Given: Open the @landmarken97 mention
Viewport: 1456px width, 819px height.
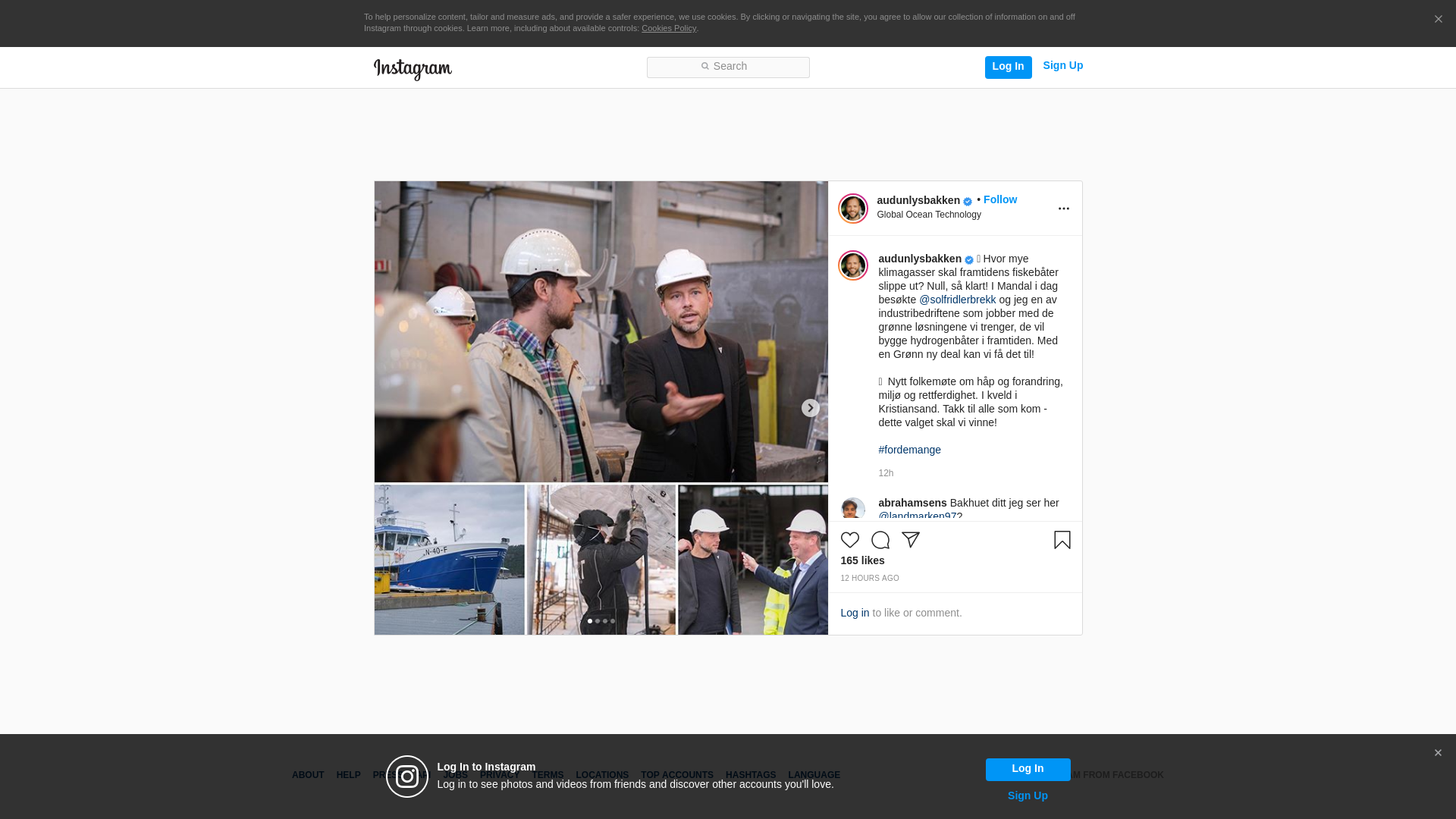Looking at the screenshot, I should pyautogui.click(x=918, y=516).
